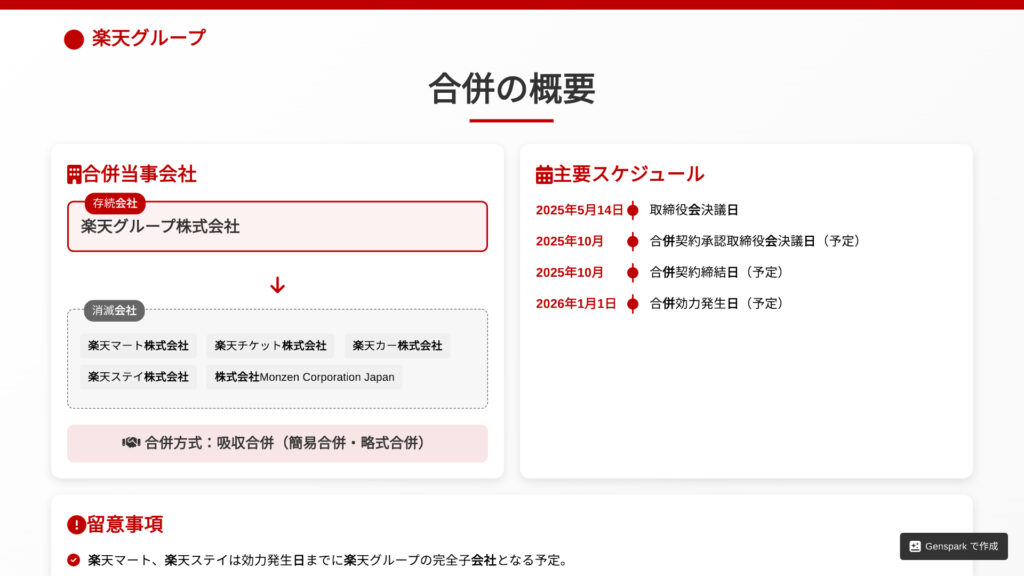Click the red down arrow between company boxes

[278, 285]
